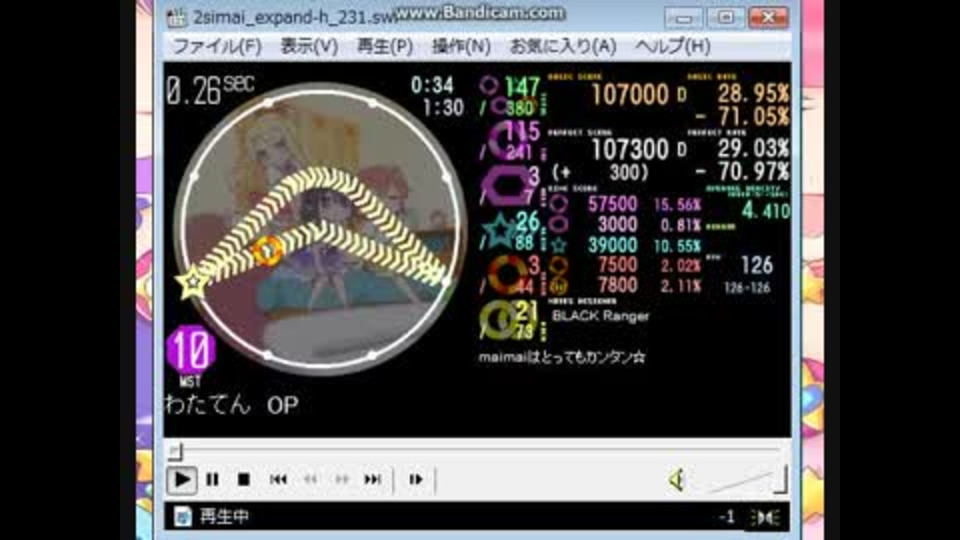Click the document icon in the status bar
960x540 pixels.
[182, 517]
